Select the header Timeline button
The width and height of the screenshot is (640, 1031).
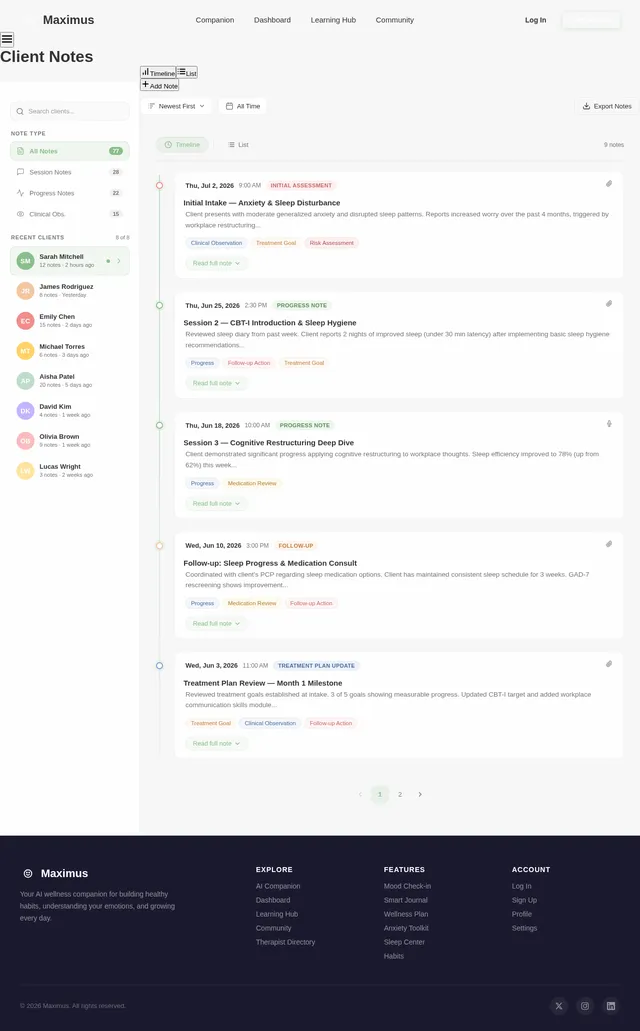coord(158,72)
